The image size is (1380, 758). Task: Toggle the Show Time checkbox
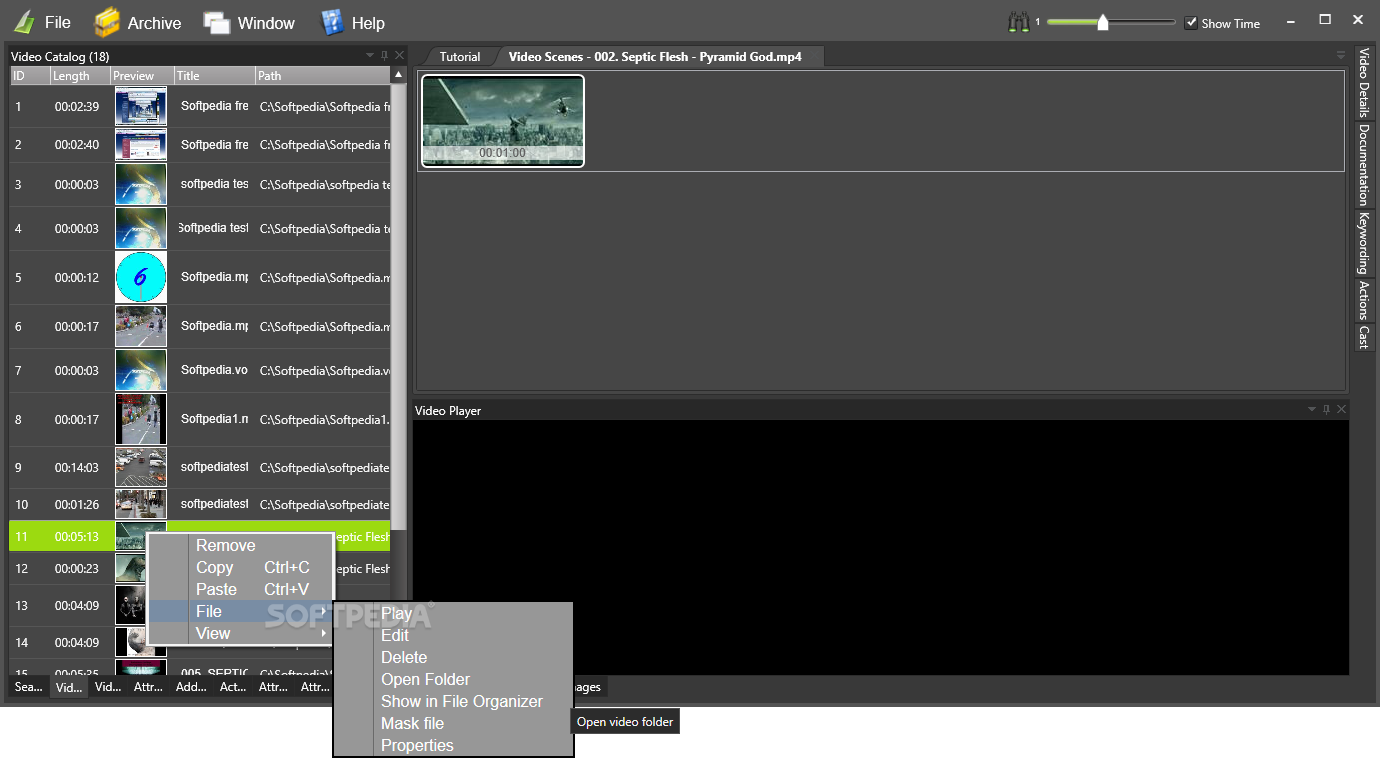[x=1191, y=23]
